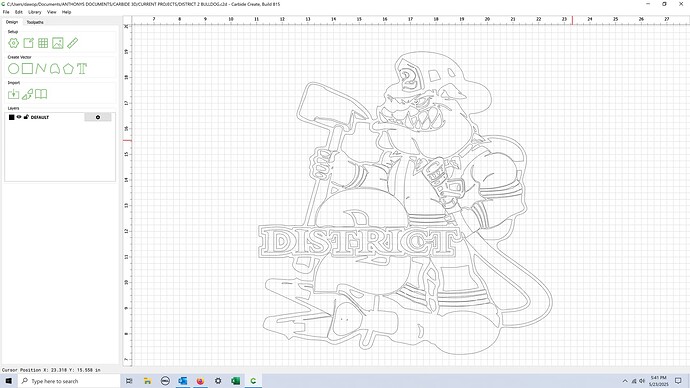Viewport: 690px width, 388px height.
Task: Open grid settings icon in Setup
Action: tap(43, 43)
